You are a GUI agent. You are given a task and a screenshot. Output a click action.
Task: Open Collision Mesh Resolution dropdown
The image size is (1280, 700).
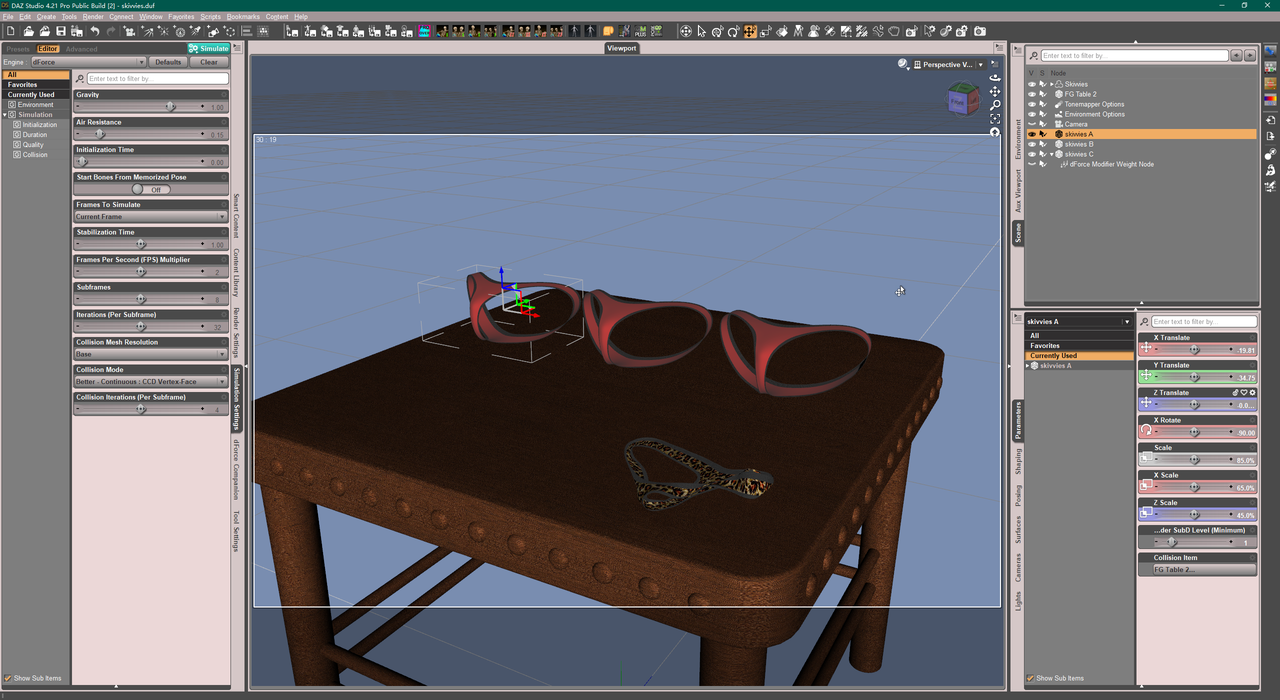[151, 354]
